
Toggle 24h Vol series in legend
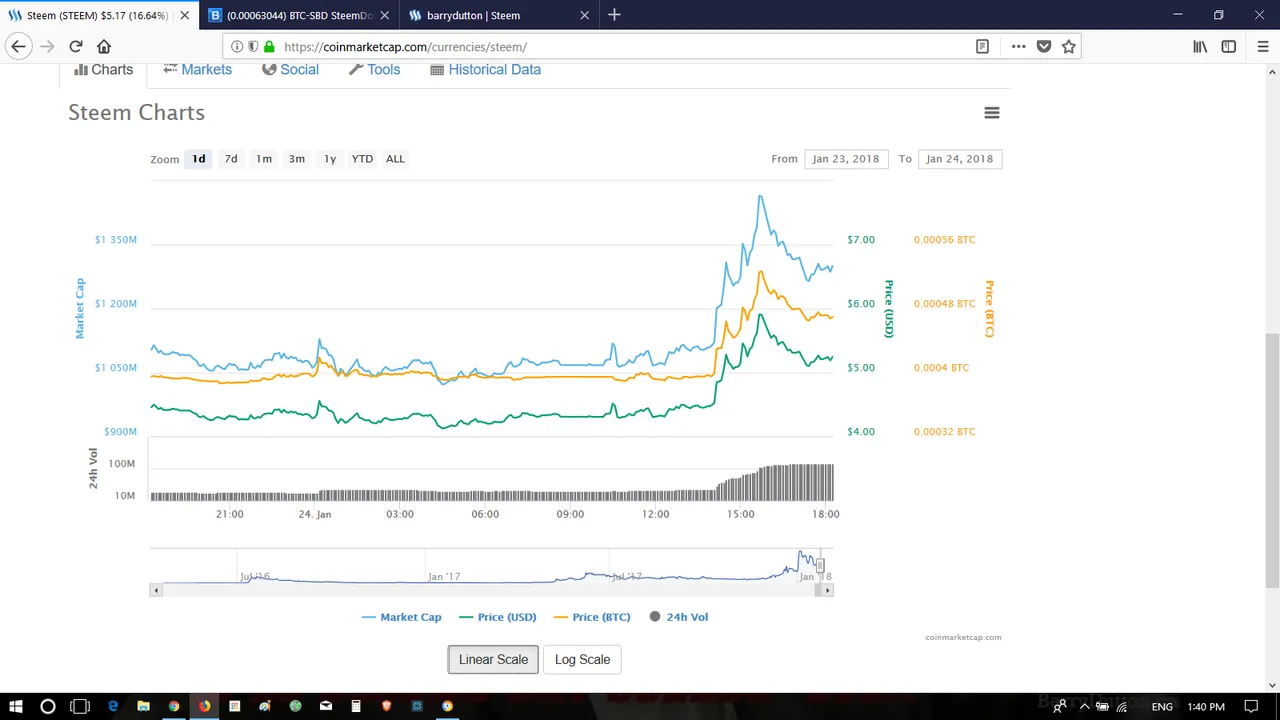pyautogui.click(x=679, y=617)
